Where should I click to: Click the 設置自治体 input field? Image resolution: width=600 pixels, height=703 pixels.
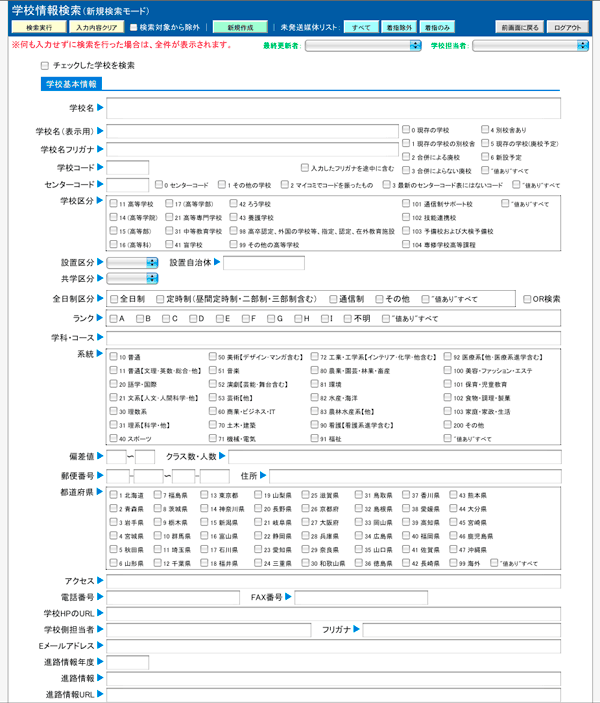(x=264, y=263)
